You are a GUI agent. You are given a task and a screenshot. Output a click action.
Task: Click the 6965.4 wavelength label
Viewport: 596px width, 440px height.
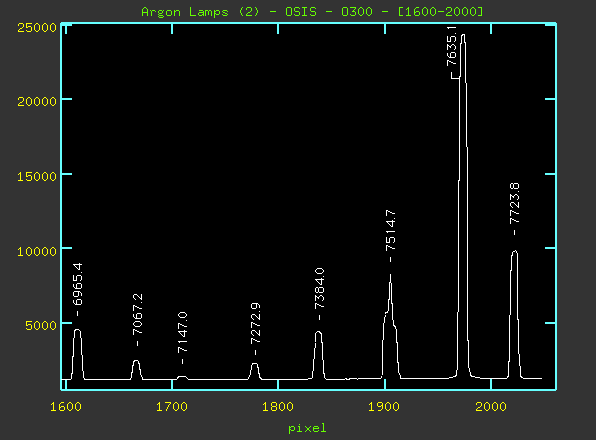tap(78, 284)
